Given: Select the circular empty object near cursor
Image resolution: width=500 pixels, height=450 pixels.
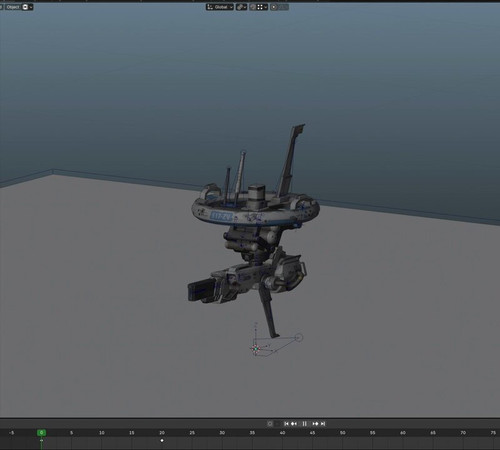Looking at the screenshot, I should pos(299,338).
